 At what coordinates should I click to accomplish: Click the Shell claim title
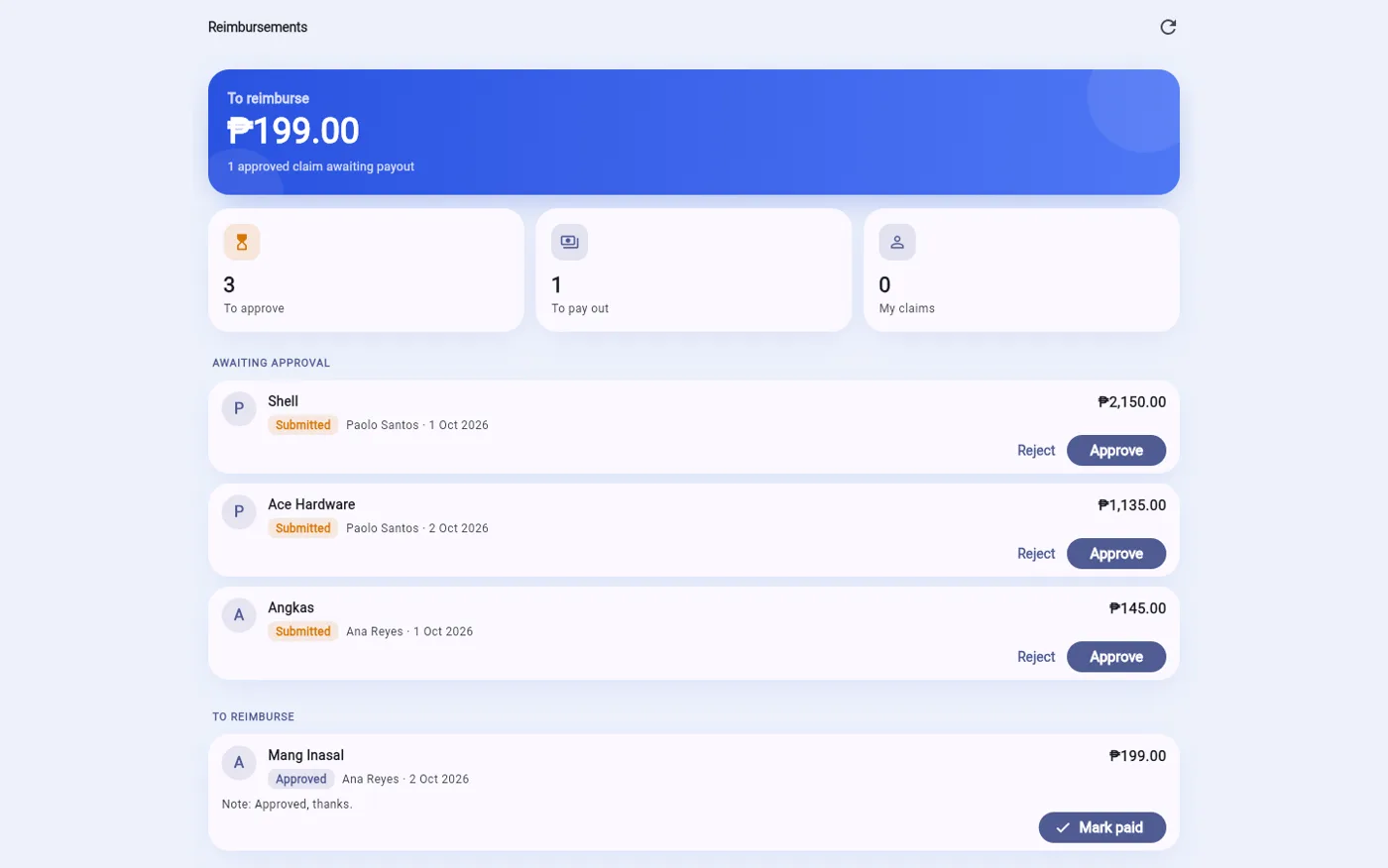point(283,401)
